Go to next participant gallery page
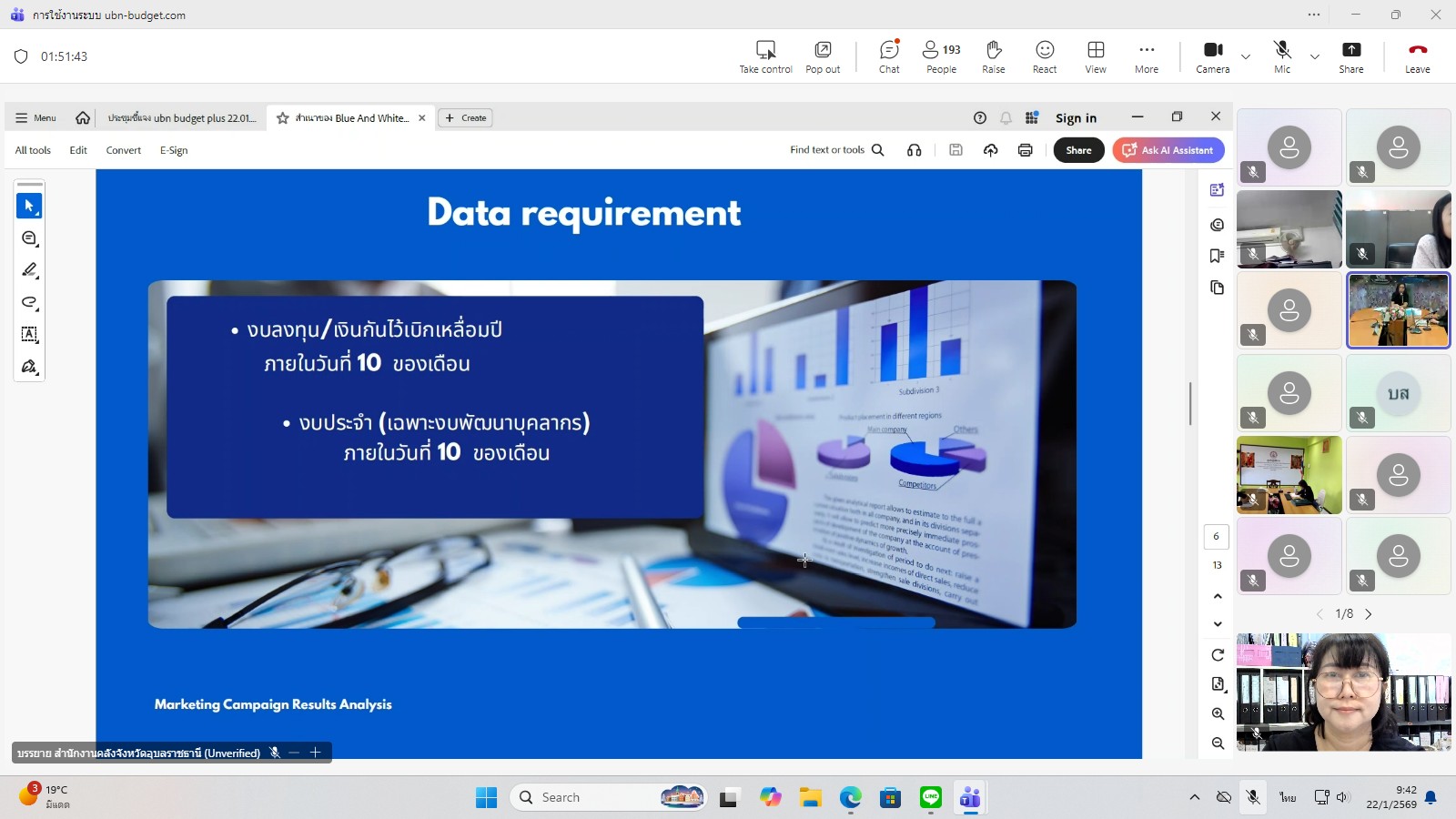Viewport: 1456px width, 819px height. click(x=1369, y=614)
